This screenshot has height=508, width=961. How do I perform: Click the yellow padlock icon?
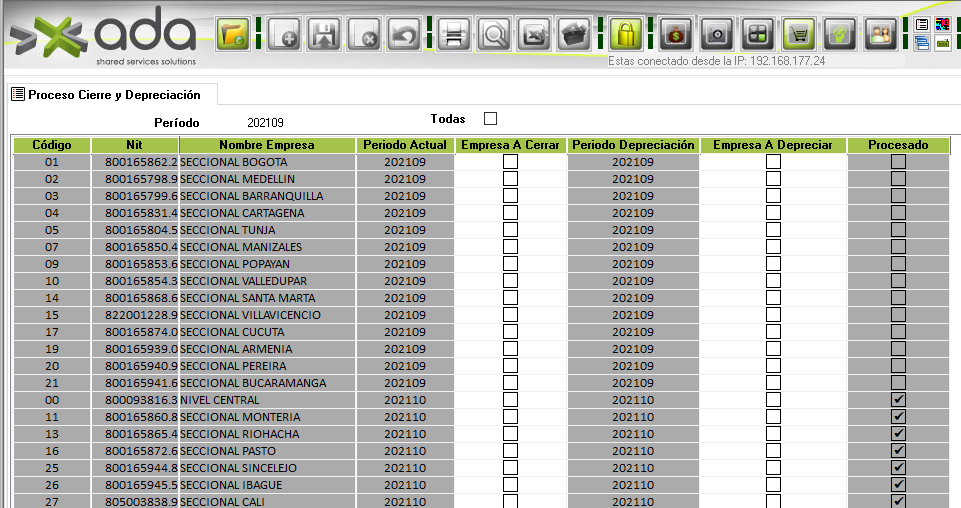[625, 35]
